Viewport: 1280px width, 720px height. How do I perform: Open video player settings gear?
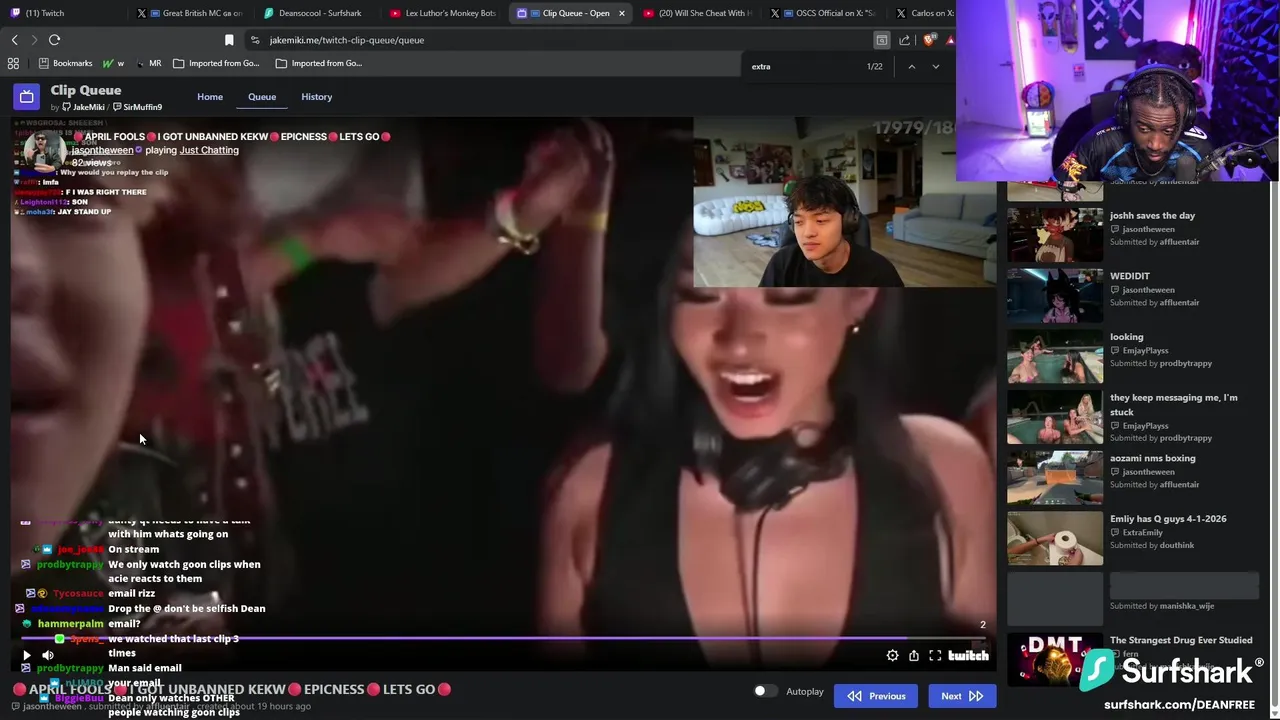[892, 655]
